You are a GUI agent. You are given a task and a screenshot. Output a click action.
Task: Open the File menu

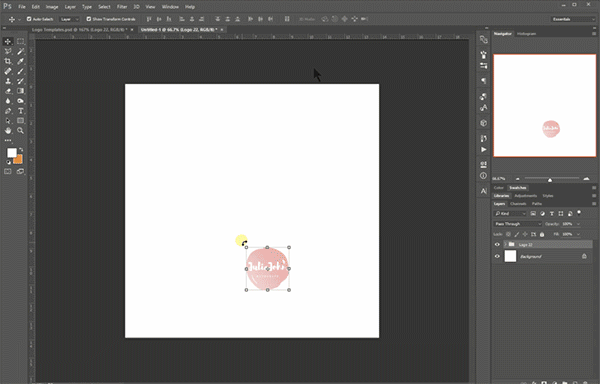pyautogui.click(x=22, y=7)
